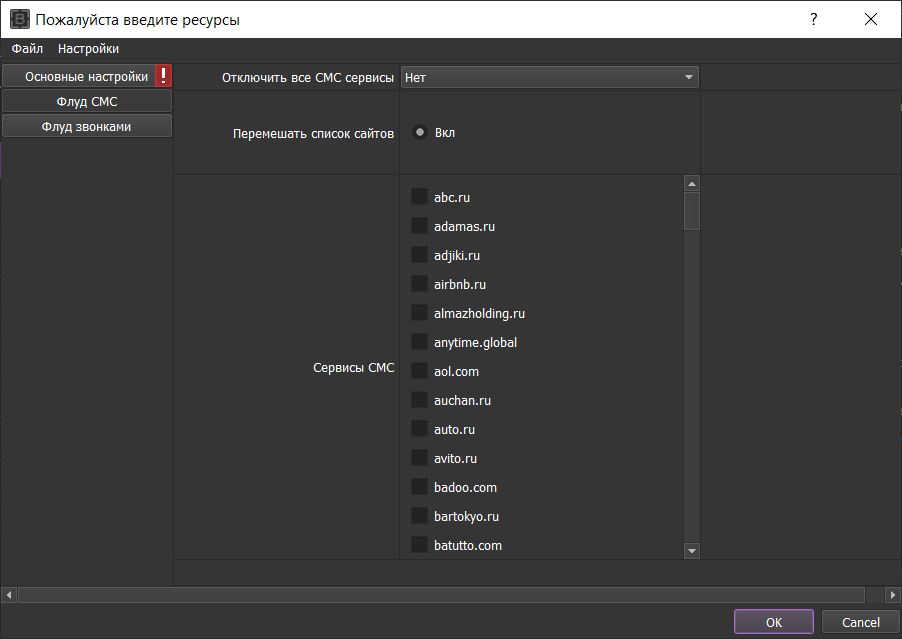The height and width of the screenshot is (639, 902).
Task: Switch to the Флуд СМС tab
Action: point(87,101)
